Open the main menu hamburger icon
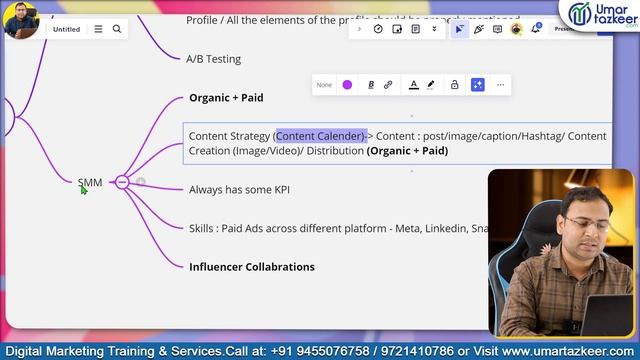 pyautogui.click(x=98, y=29)
